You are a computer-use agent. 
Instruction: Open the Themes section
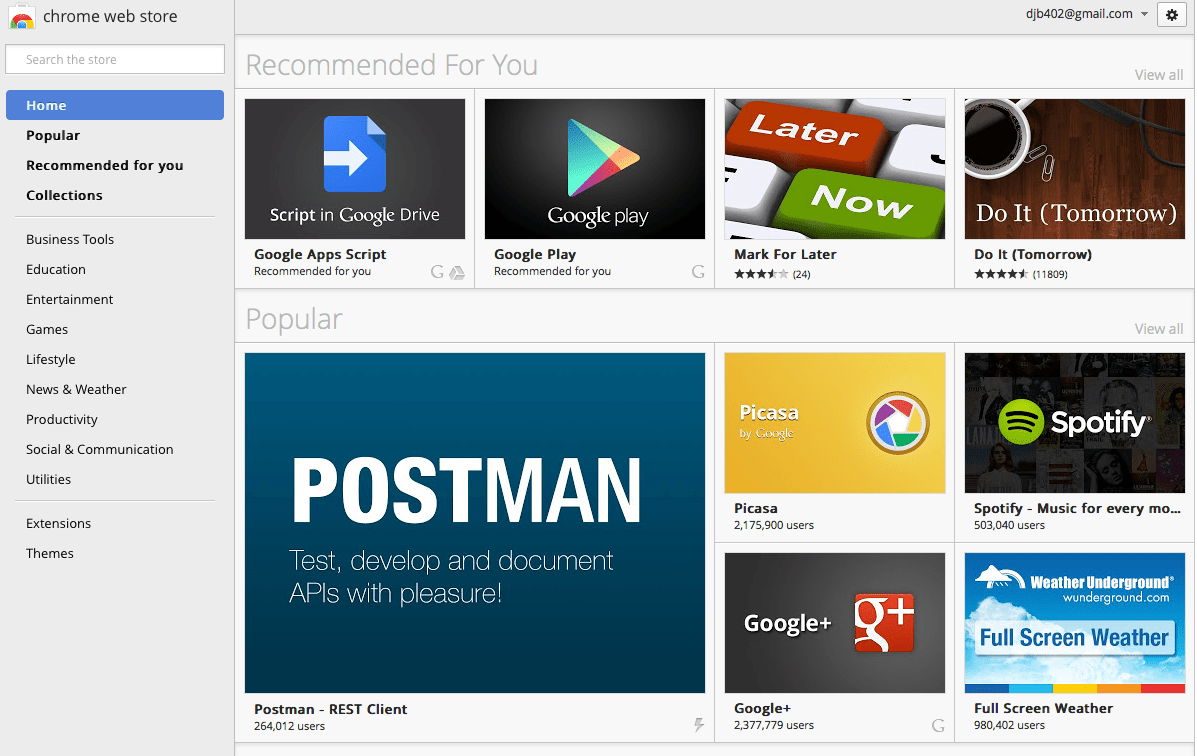(49, 553)
